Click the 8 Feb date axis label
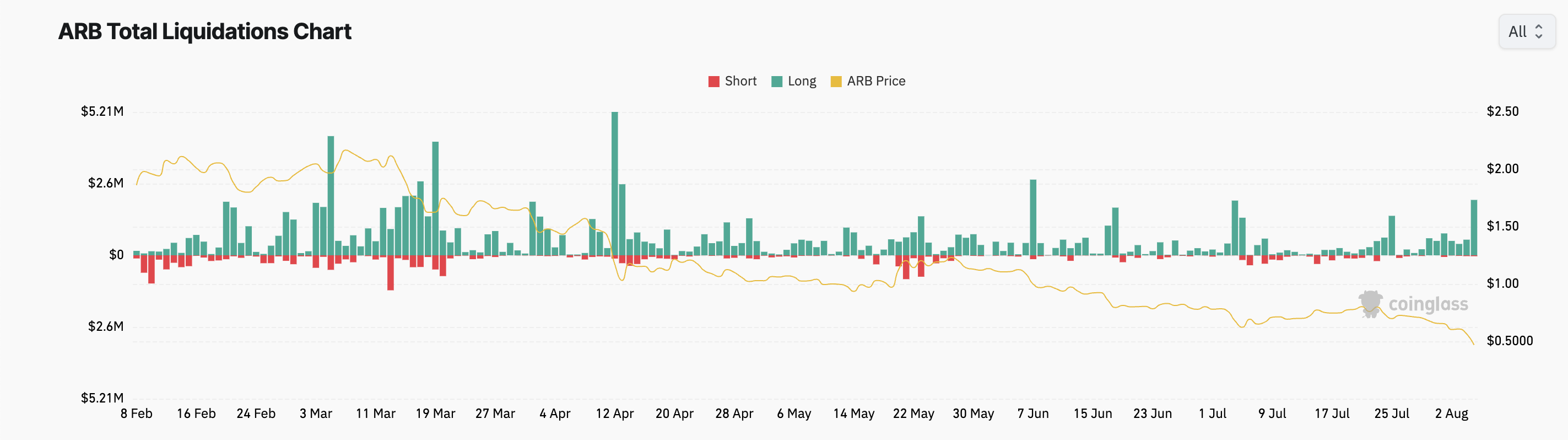This screenshot has width=1568, height=440. click(x=136, y=413)
